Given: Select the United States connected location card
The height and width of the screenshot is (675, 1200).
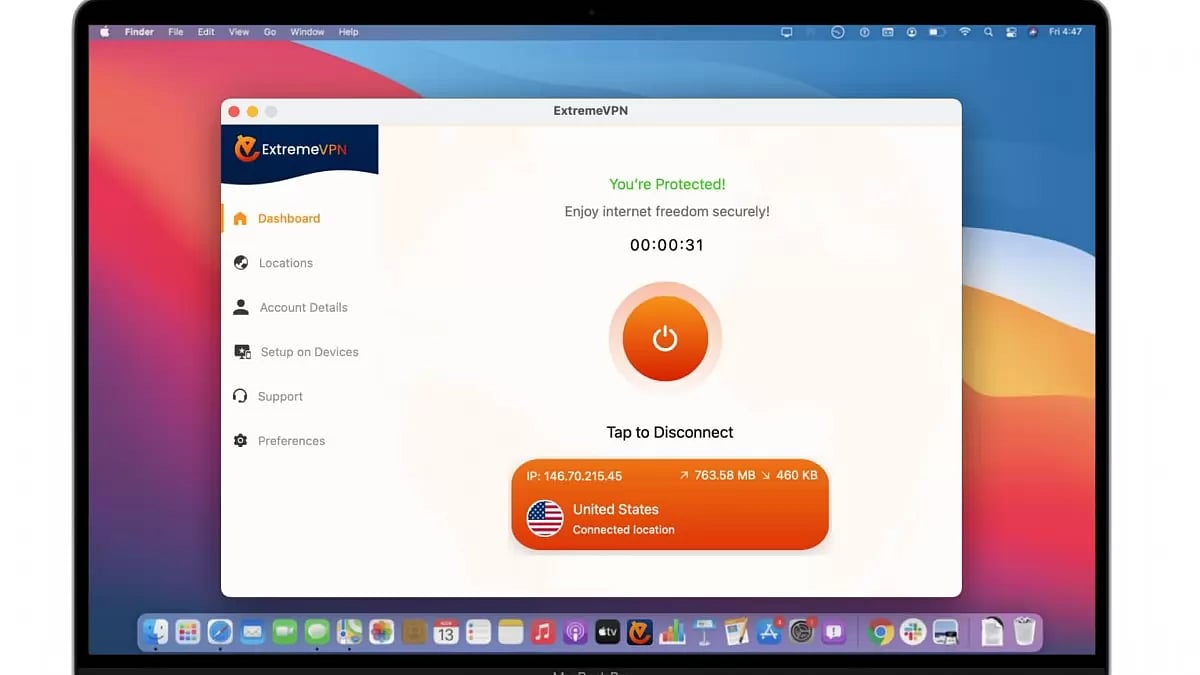Looking at the screenshot, I should [x=669, y=518].
